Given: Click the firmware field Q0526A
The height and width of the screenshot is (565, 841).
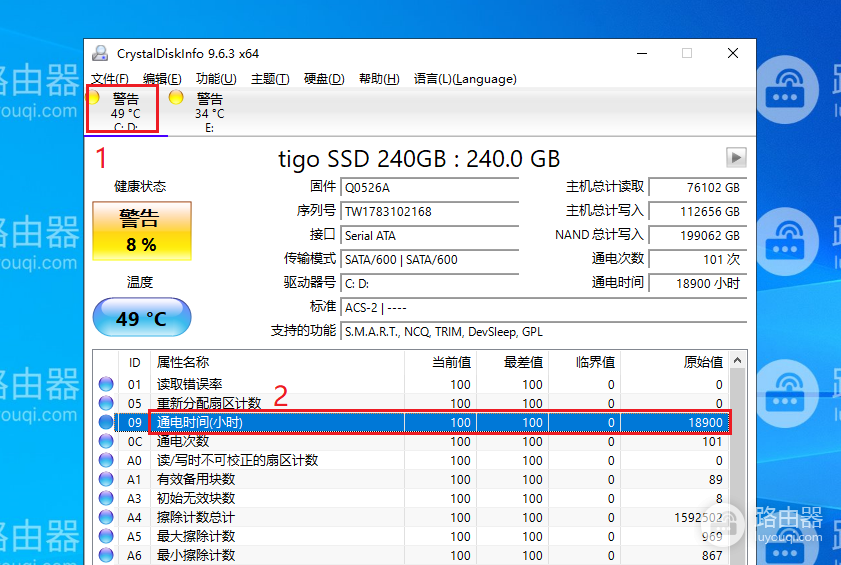Looking at the screenshot, I should click(430, 187).
